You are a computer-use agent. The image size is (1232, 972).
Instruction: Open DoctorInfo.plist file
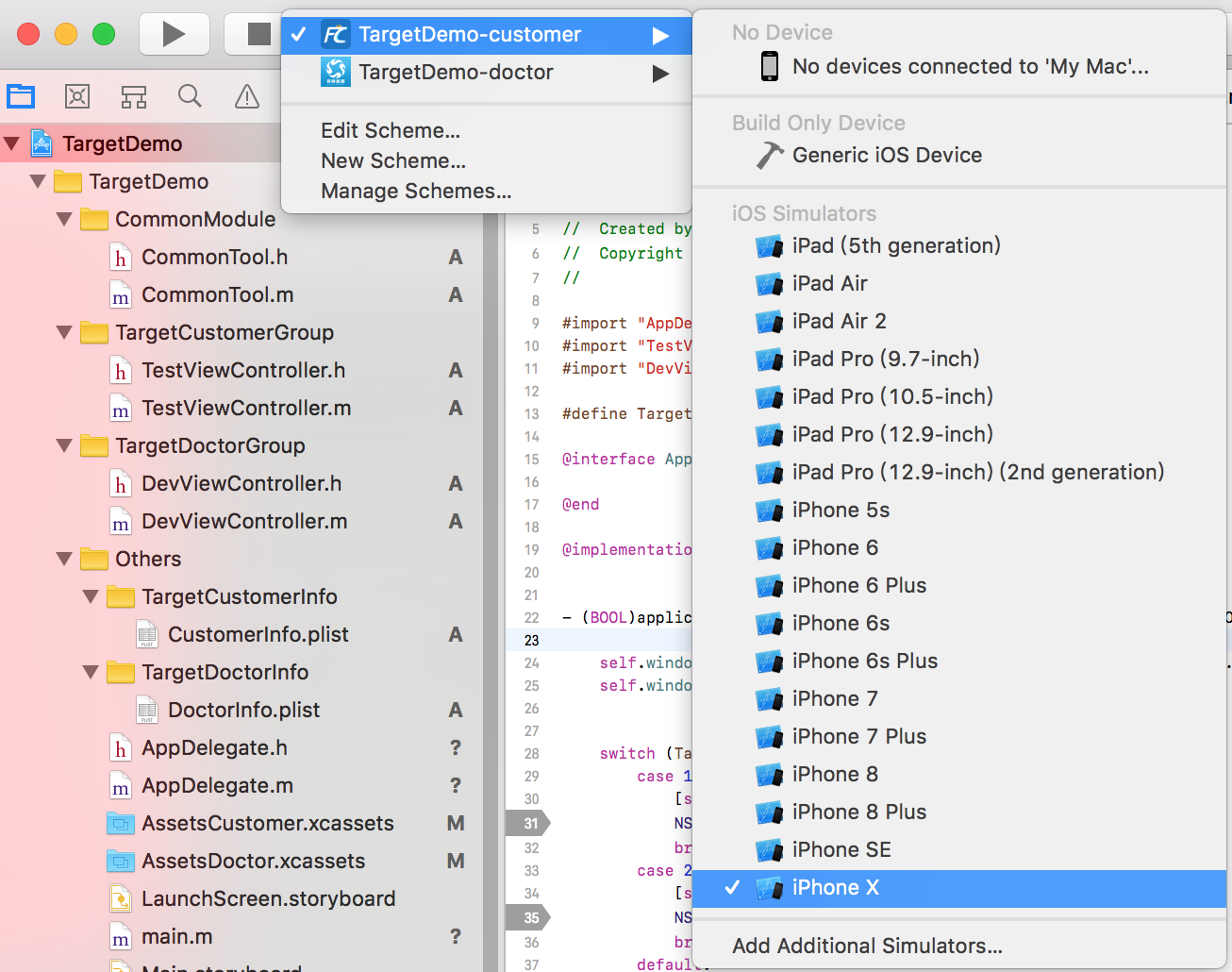tap(244, 710)
